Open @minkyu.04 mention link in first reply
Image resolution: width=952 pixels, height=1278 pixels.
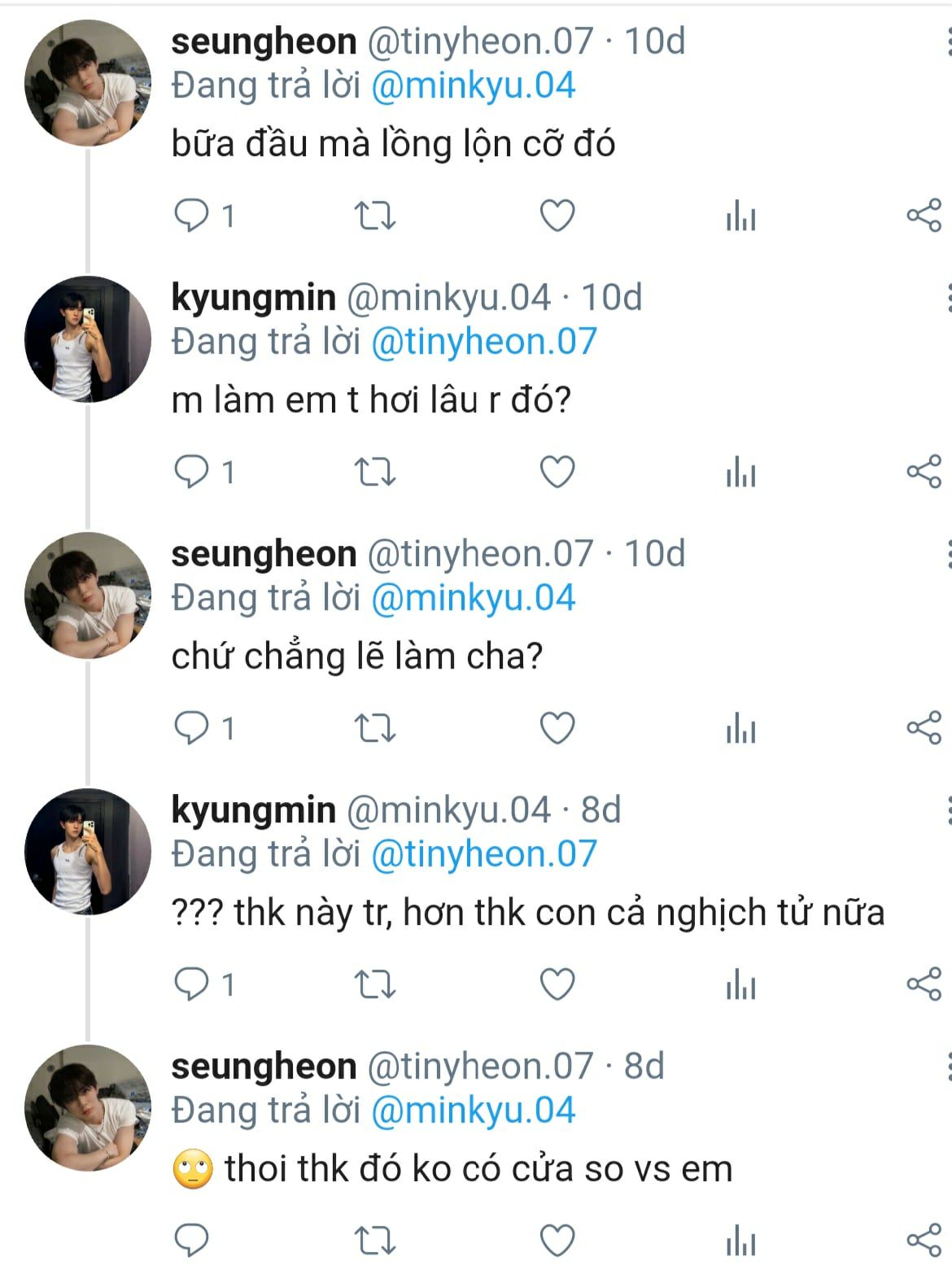pos(473,86)
